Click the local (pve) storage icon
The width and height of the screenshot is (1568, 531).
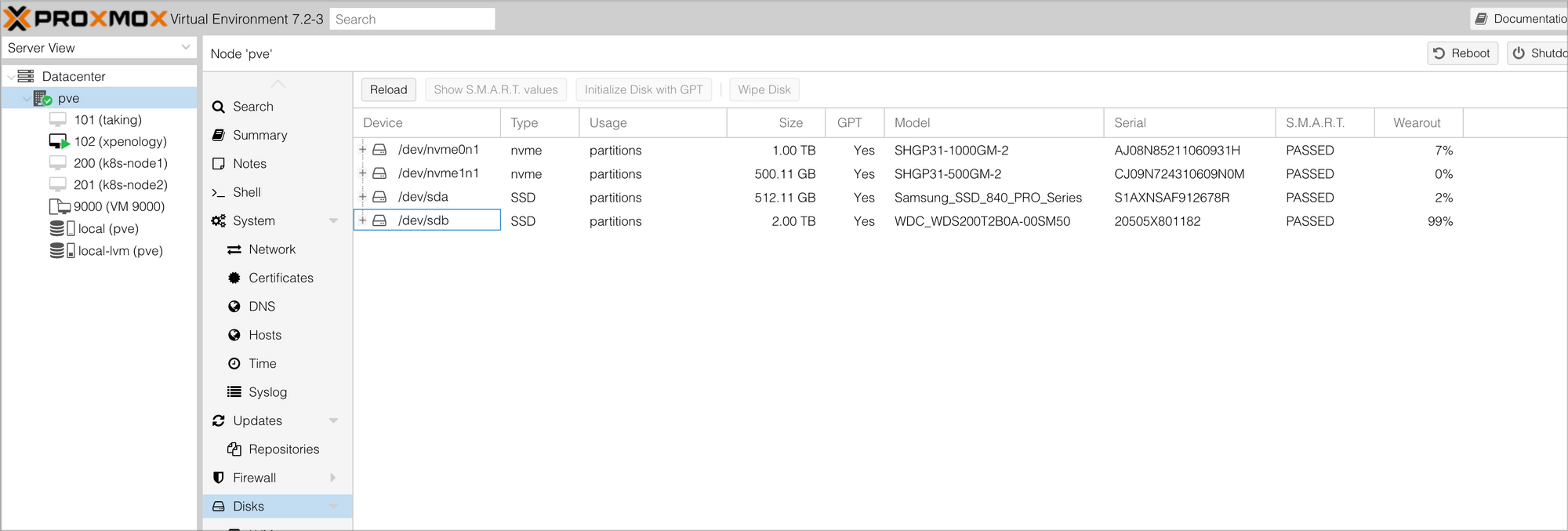(x=62, y=228)
